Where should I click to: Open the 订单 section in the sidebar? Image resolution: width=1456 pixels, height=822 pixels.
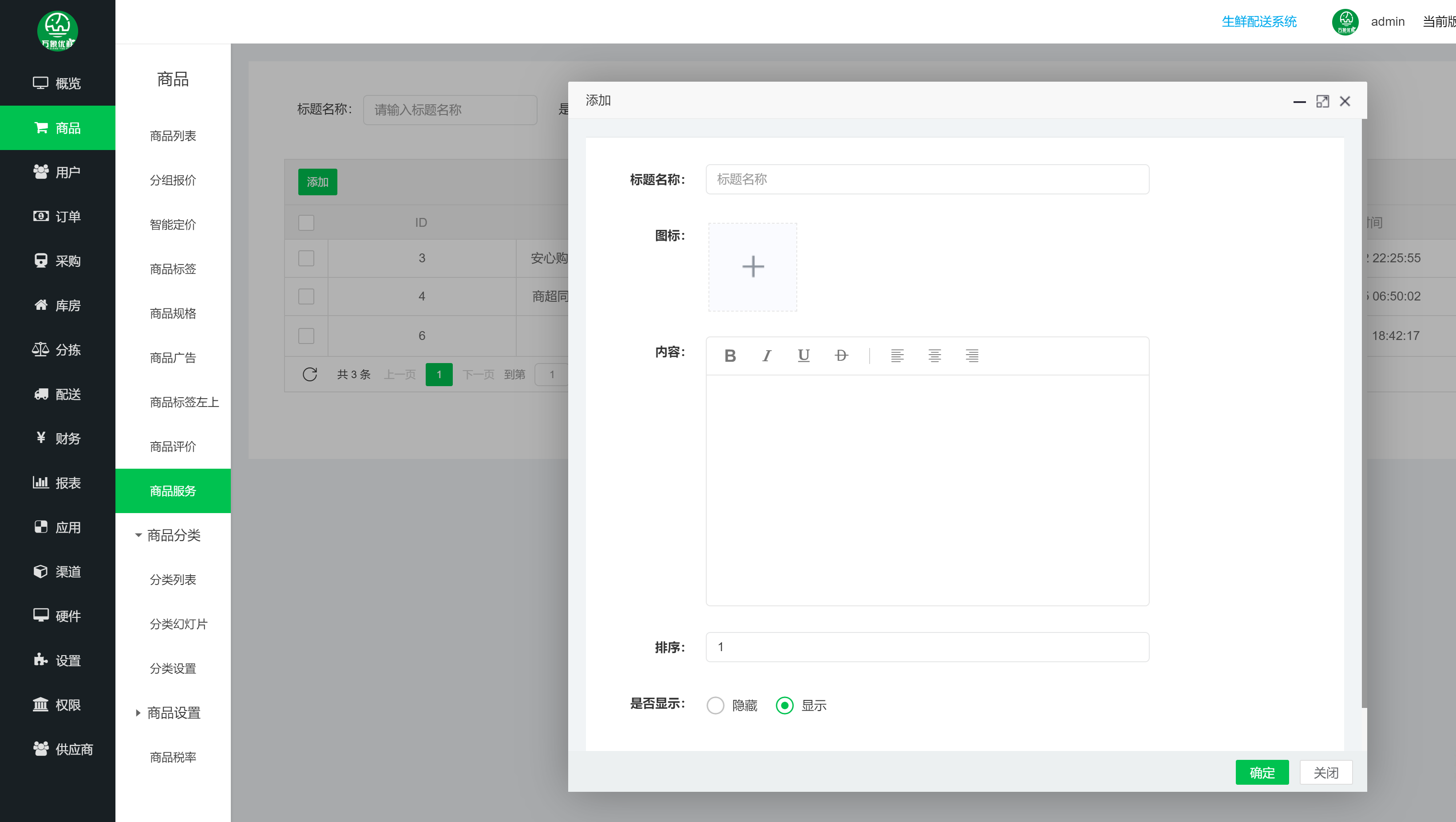click(x=58, y=216)
